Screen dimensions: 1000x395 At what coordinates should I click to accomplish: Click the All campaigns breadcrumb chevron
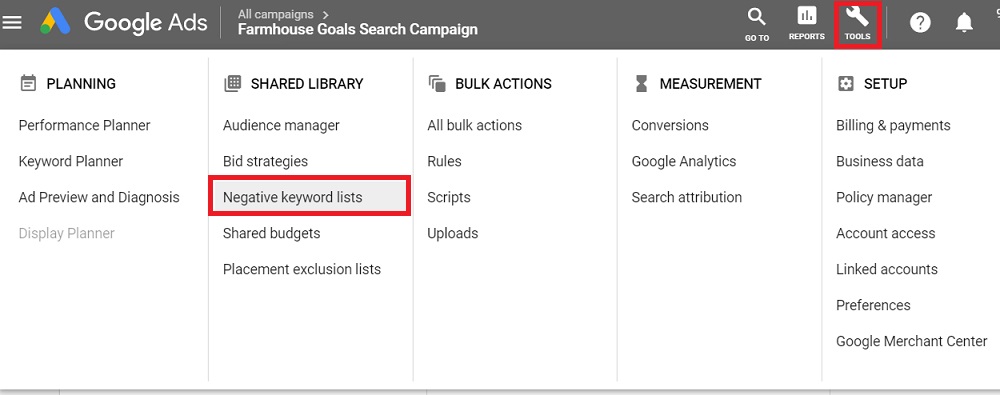[x=326, y=14]
